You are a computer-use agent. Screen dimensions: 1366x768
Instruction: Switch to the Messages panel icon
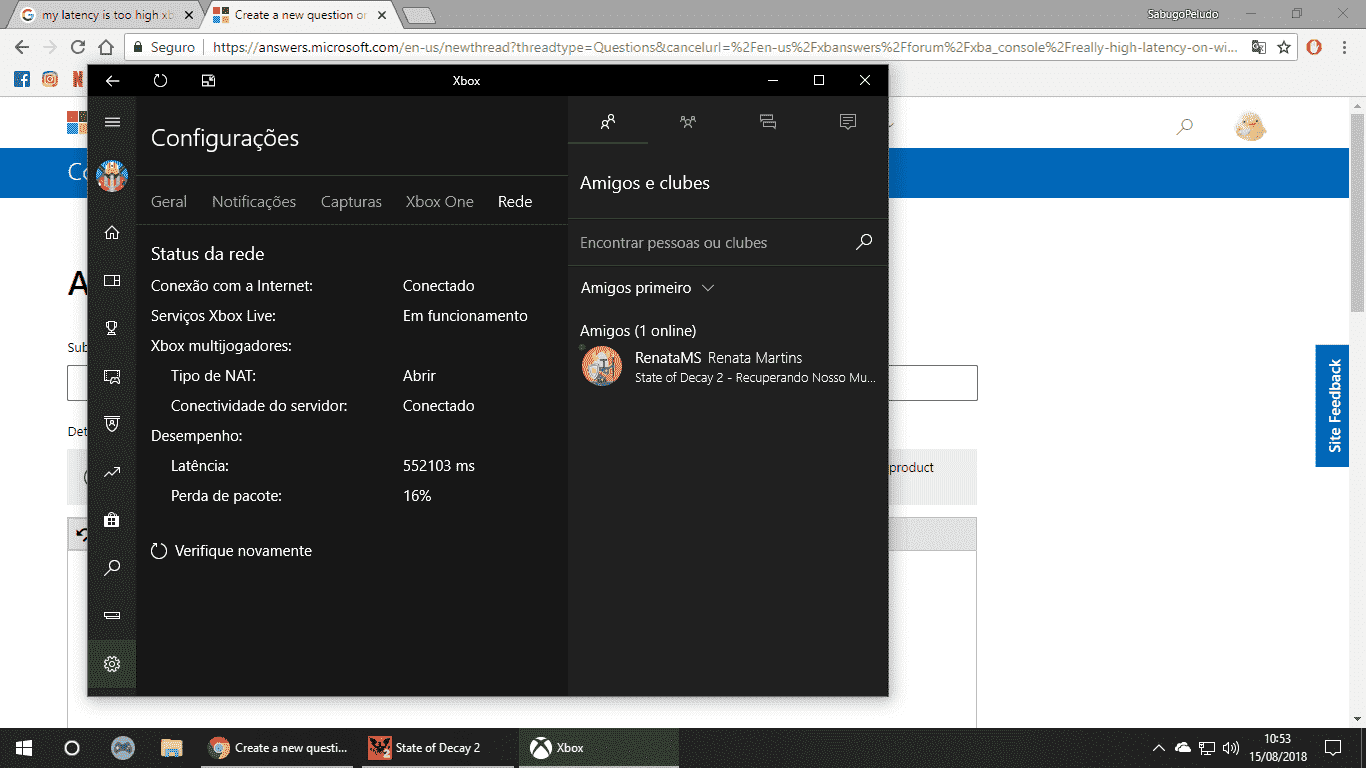coord(768,122)
